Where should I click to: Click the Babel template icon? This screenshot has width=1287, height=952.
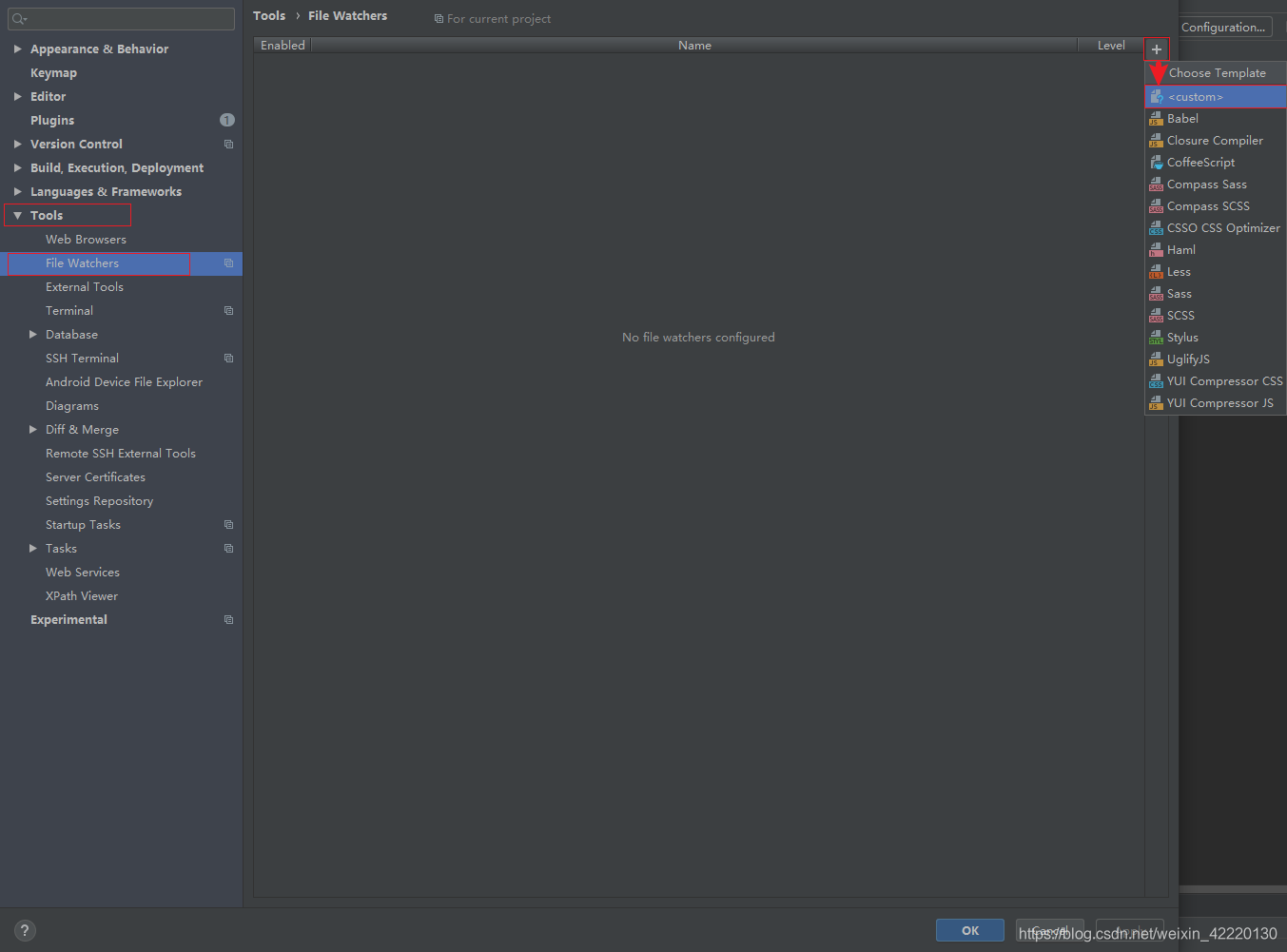pyautogui.click(x=1156, y=119)
